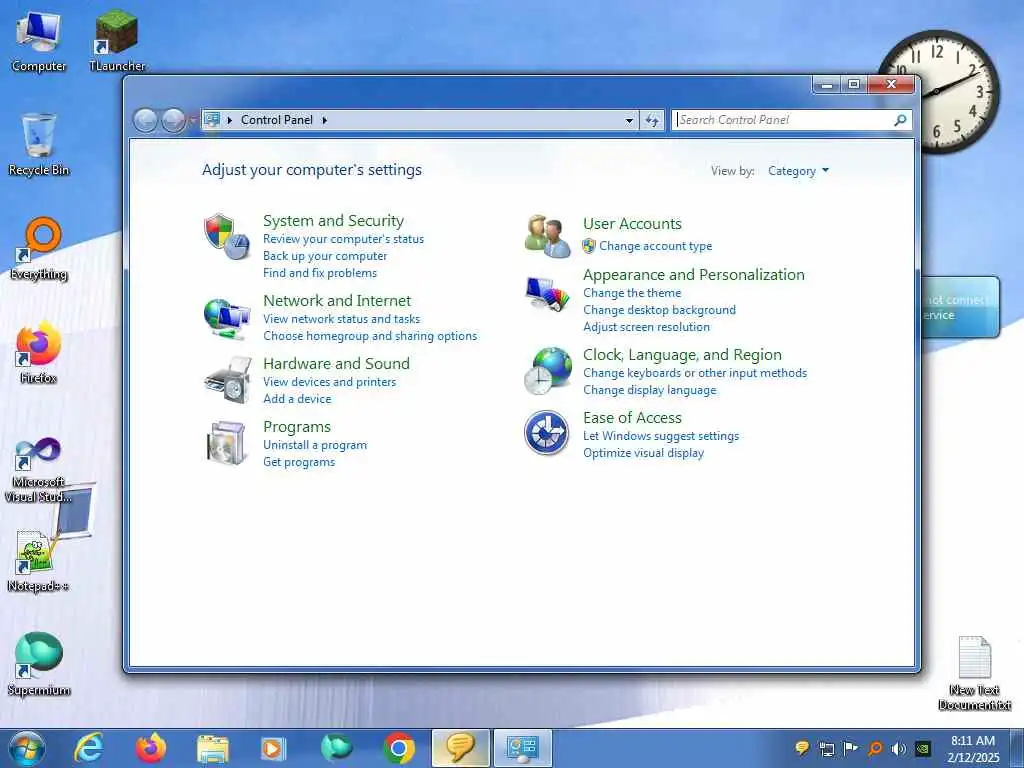Launch Google Chrome from the taskbar
This screenshot has height=768, width=1024.
point(398,748)
